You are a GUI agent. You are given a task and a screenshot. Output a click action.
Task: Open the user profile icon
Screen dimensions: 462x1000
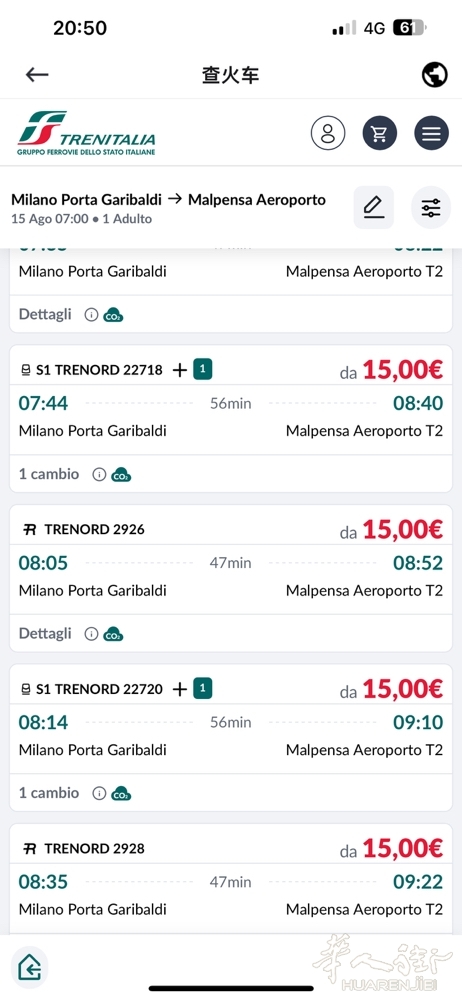click(x=328, y=133)
